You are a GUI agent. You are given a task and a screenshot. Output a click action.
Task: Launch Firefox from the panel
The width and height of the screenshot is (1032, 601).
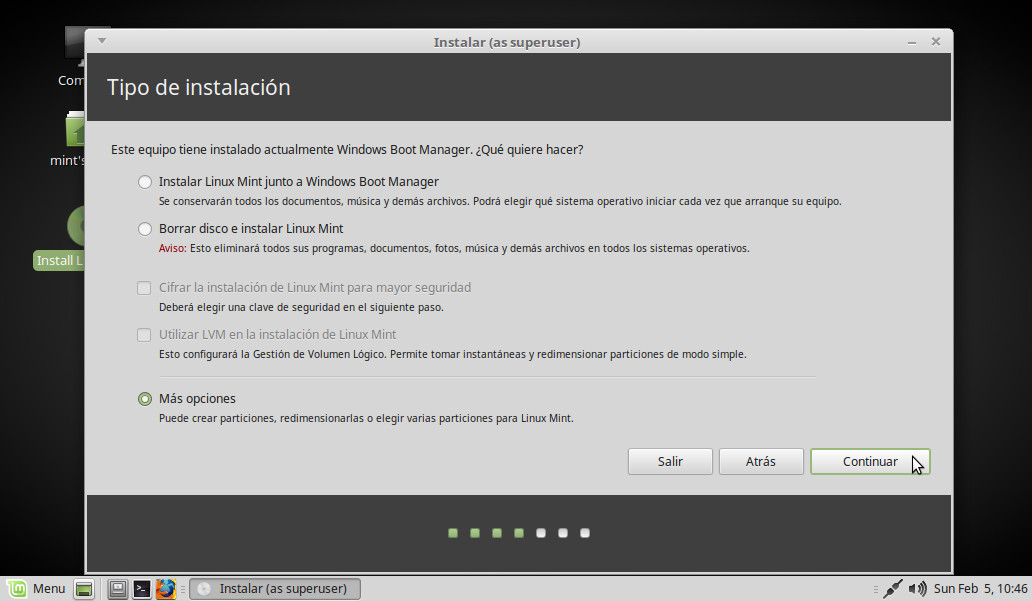(x=165, y=589)
